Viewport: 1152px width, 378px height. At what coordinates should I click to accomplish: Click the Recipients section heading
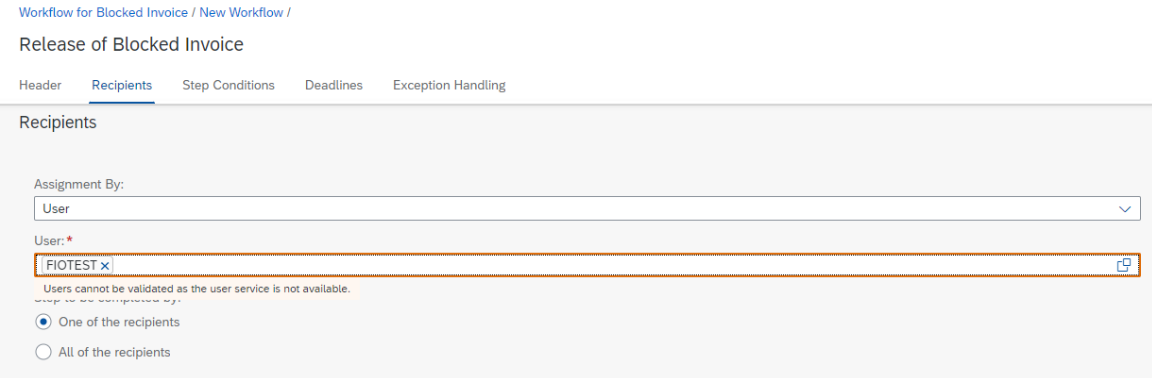tap(58, 123)
